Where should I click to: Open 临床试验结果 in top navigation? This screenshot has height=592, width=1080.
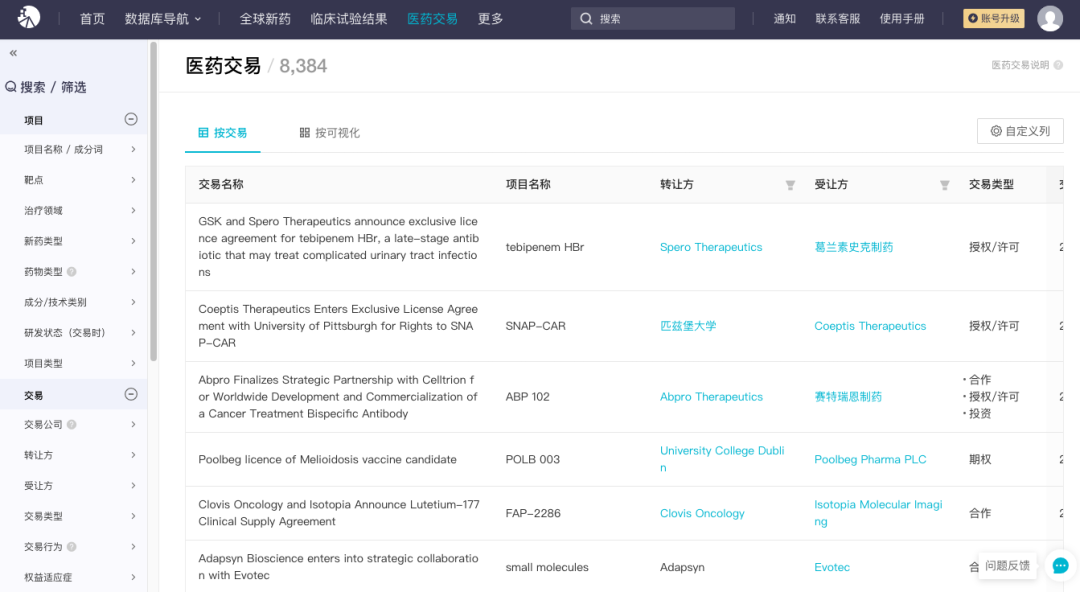click(349, 19)
